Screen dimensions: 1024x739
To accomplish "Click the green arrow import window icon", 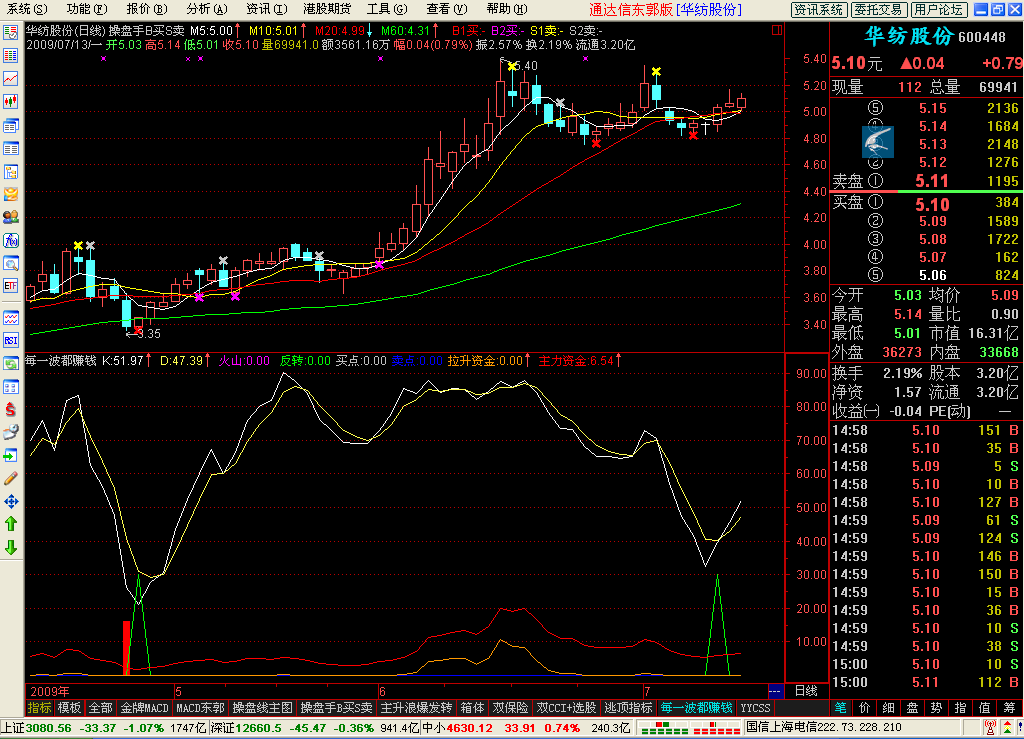I will [x=10, y=455].
